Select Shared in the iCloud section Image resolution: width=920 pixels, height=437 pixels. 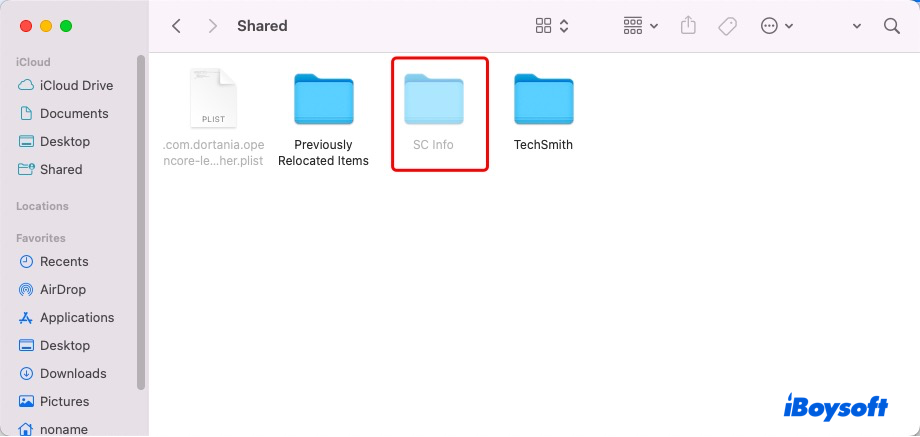coord(60,169)
